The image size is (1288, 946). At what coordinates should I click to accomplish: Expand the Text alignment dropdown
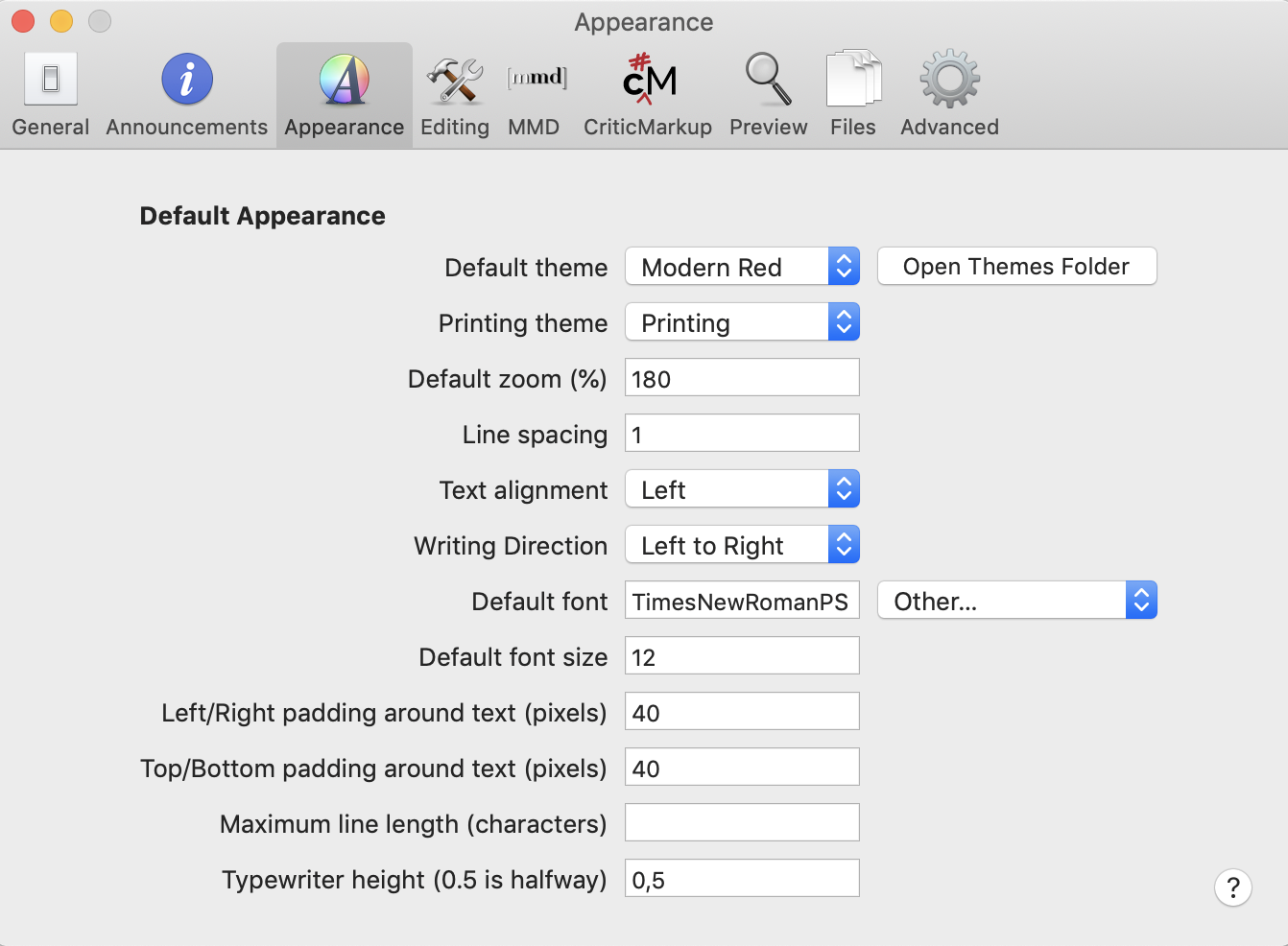[x=742, y=489]
